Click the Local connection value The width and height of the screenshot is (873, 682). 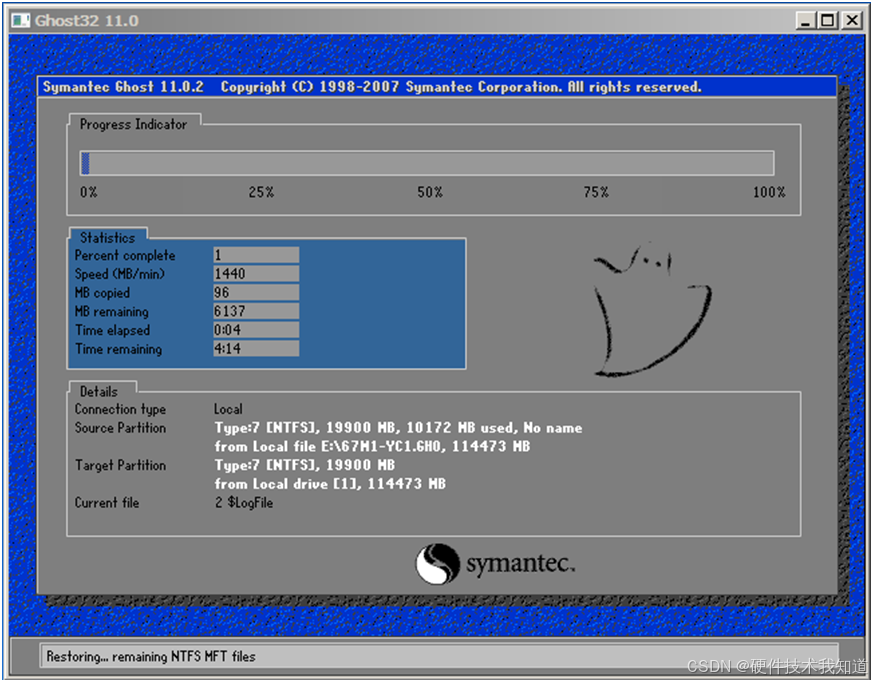point(228,409)
